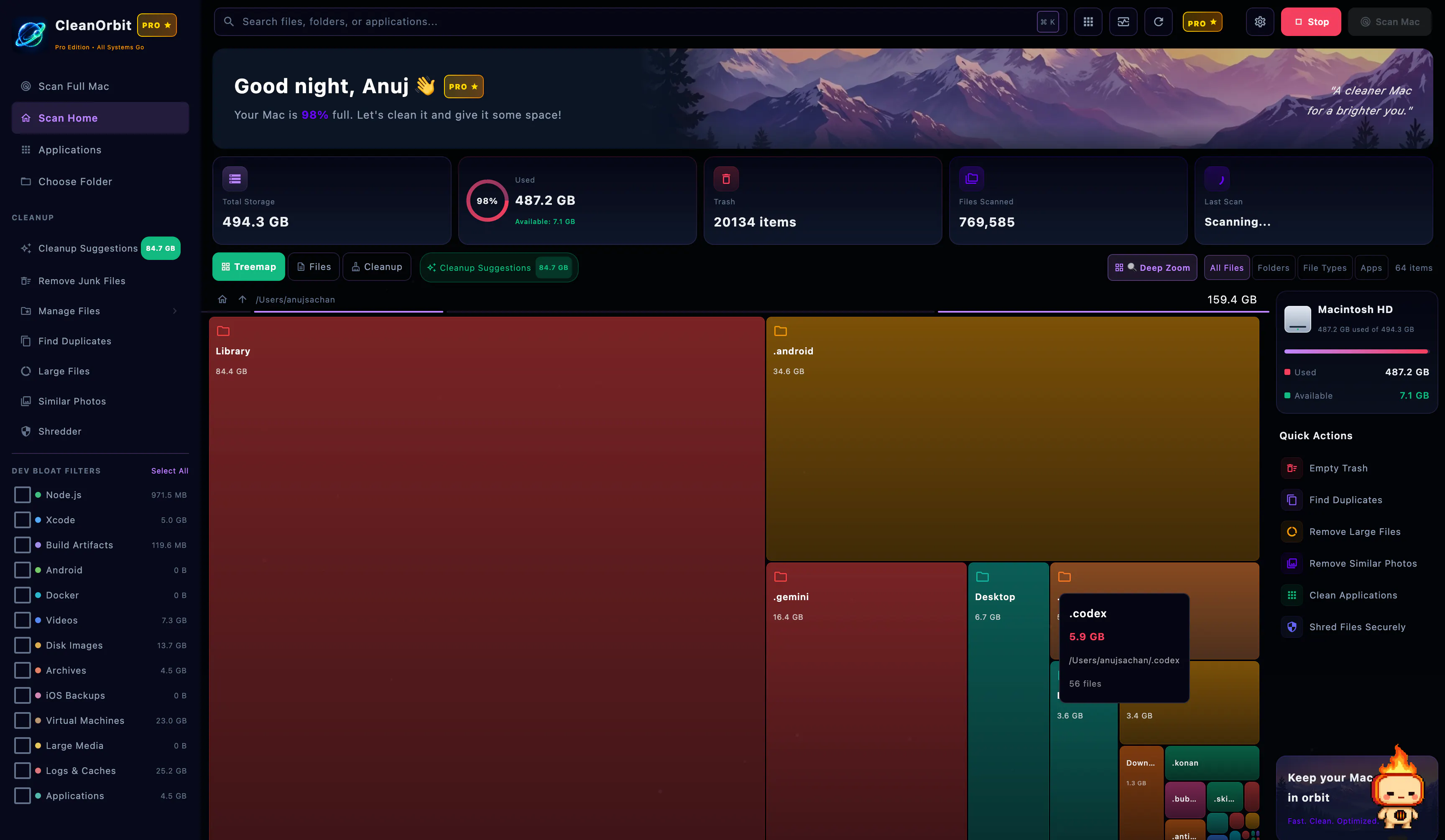Click the Desktop folder icon in the treemap
The height and width of the screenshot is (840, 1445).
click(982, 577)
